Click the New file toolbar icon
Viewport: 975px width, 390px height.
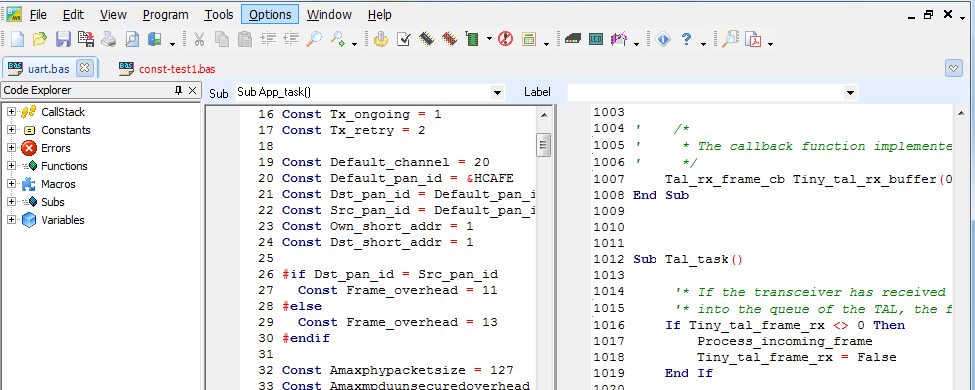click(x=17, y=40)
